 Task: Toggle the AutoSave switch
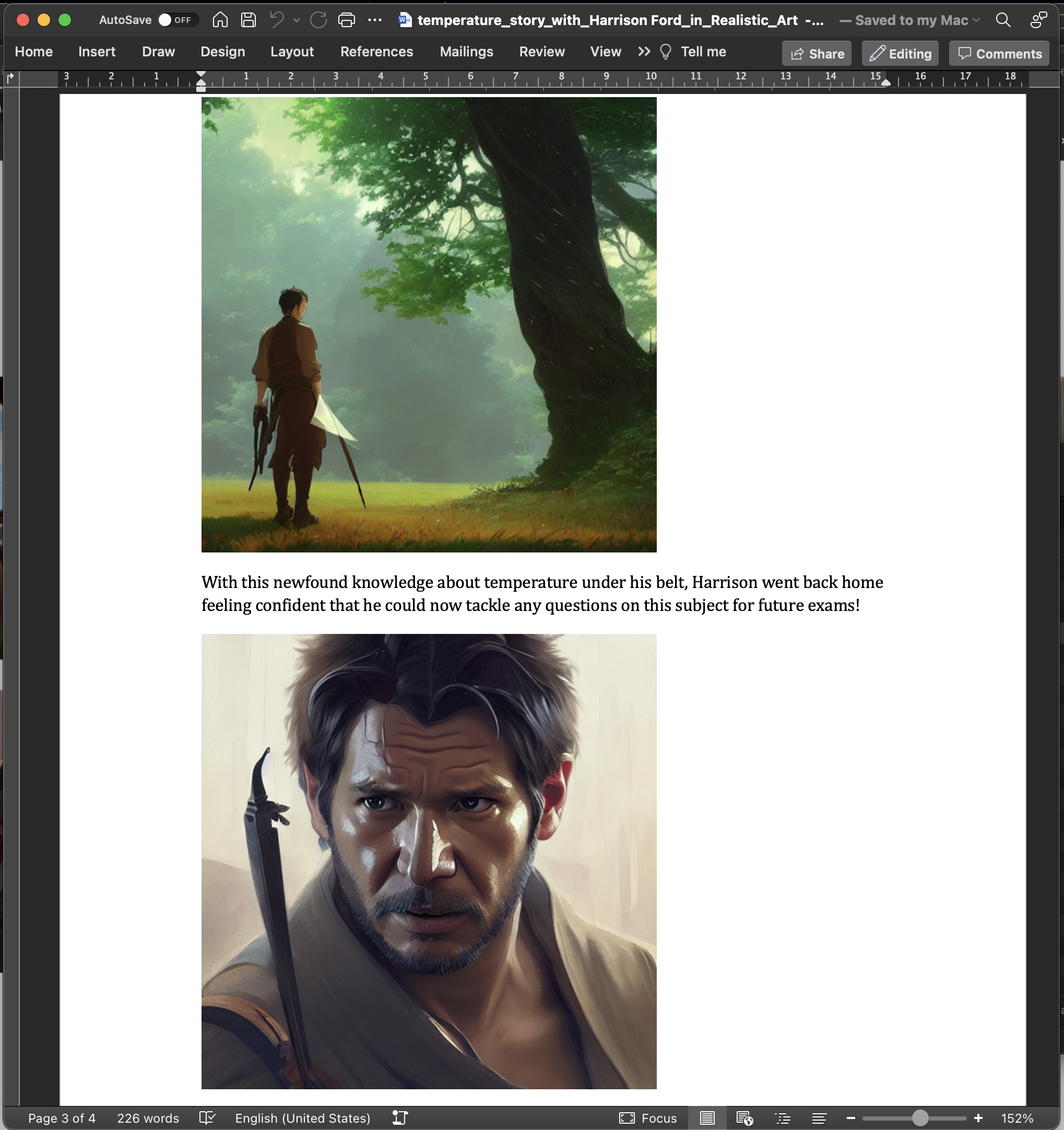[x=178, y=20]
